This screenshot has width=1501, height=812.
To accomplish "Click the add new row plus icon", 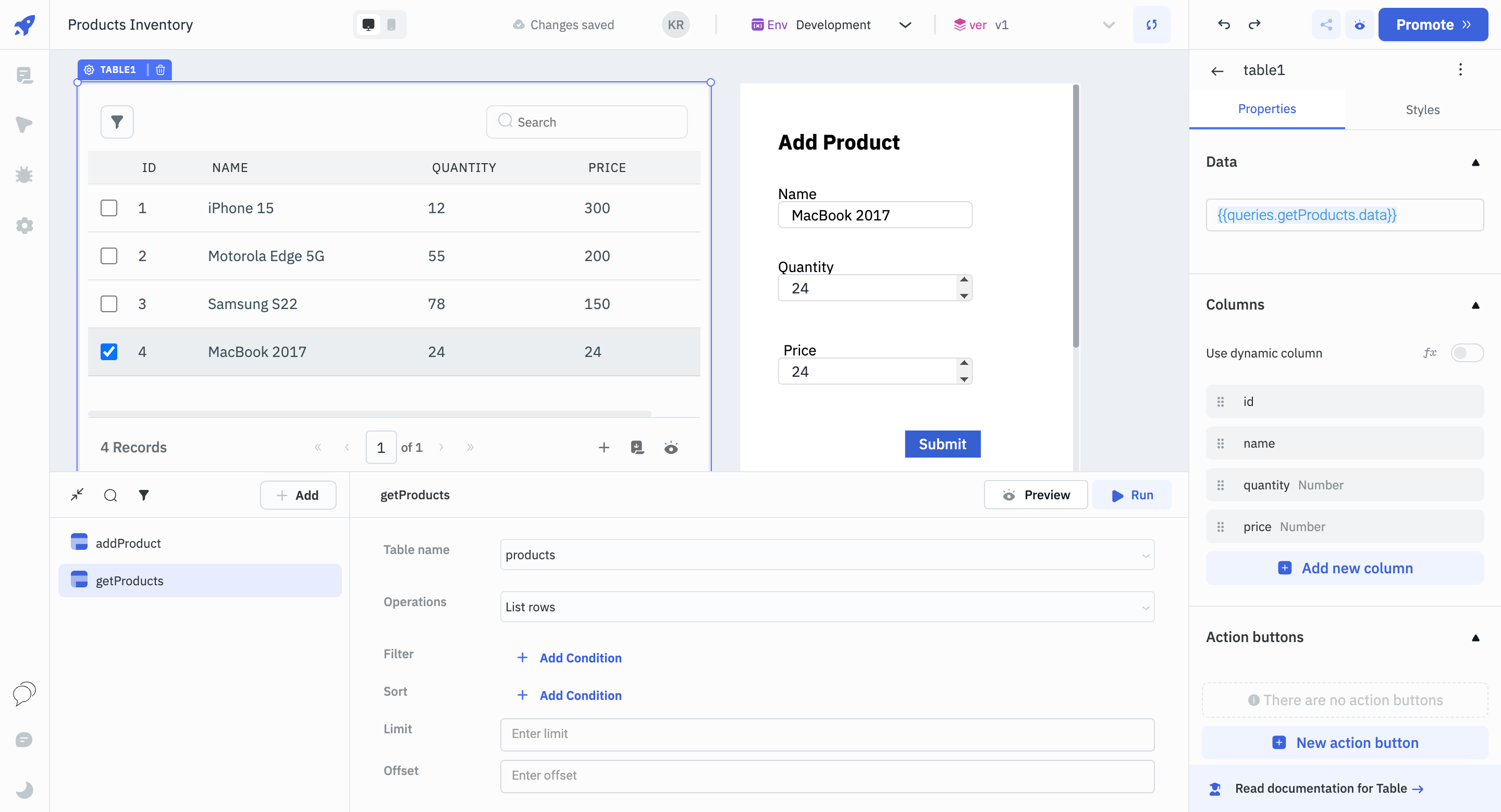I will 604,447.
